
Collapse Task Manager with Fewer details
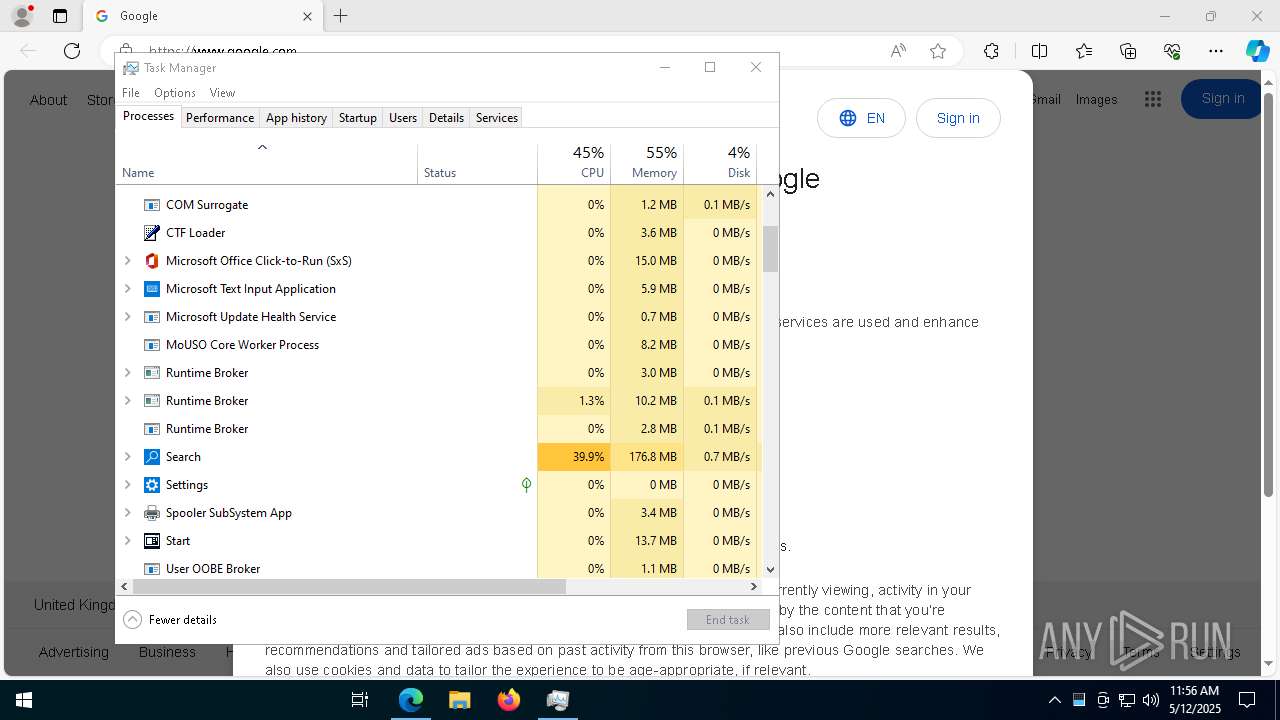pos(170,620)
